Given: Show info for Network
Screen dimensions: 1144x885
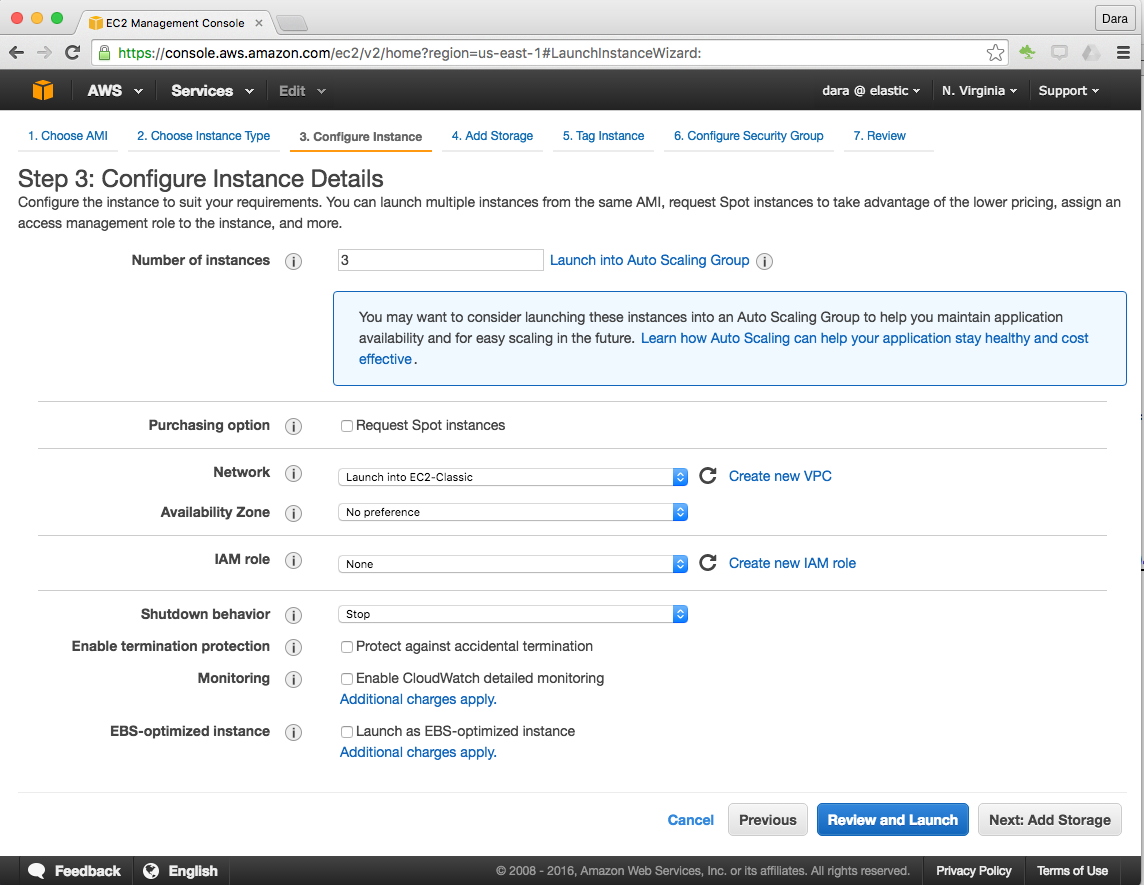Looking at the screenshot, I should pos(293,474).
